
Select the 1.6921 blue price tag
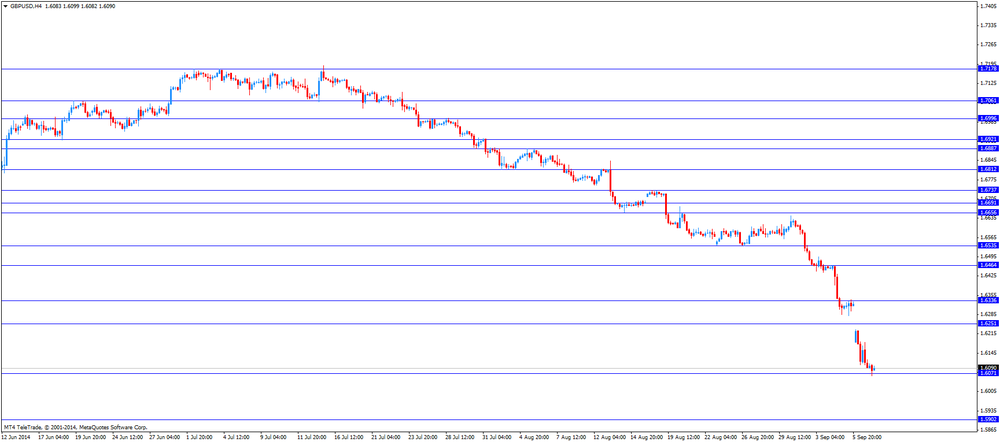point(988,139)
